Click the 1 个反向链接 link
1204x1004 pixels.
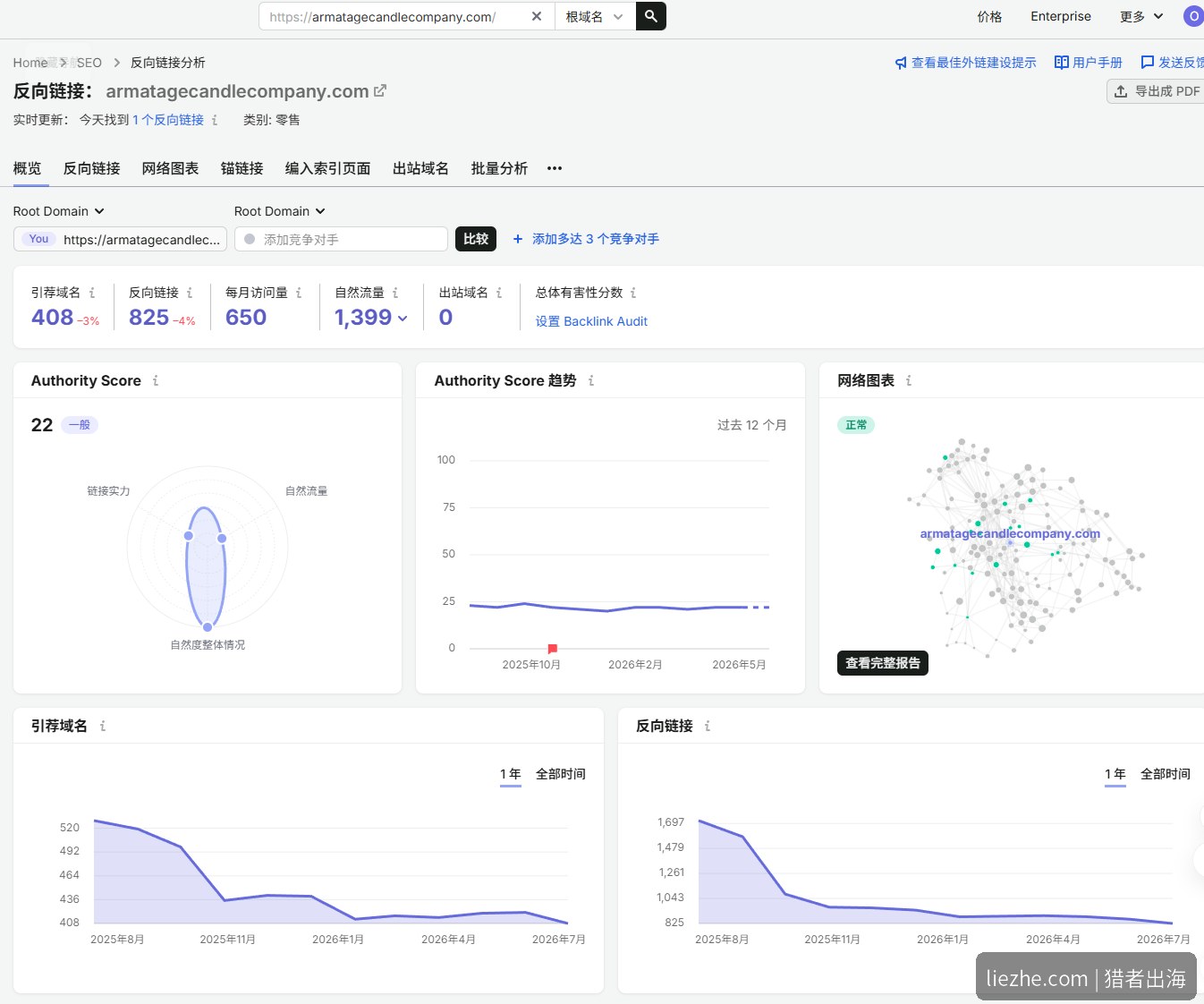point(168,120)
